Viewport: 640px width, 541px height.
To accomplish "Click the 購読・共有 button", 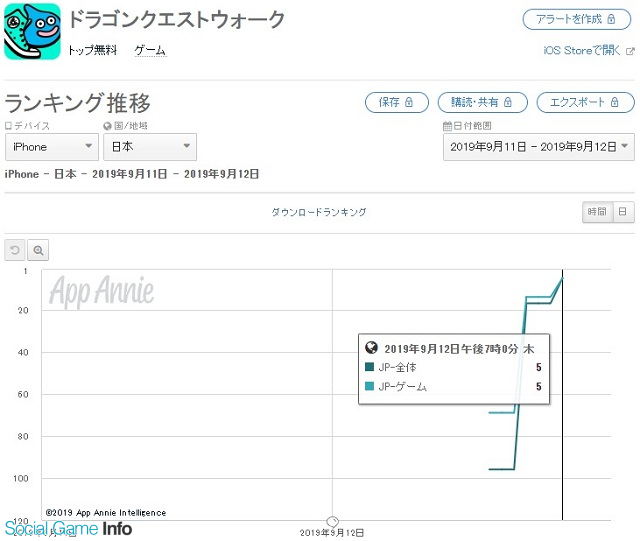I will coord(482,102).
